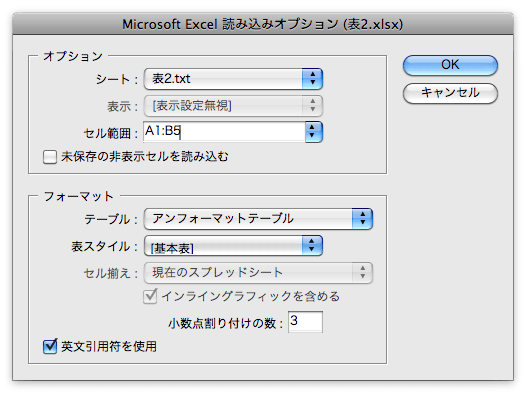Click the テーブル label text
Screen dimensions: 526x393
pos(111,219)
